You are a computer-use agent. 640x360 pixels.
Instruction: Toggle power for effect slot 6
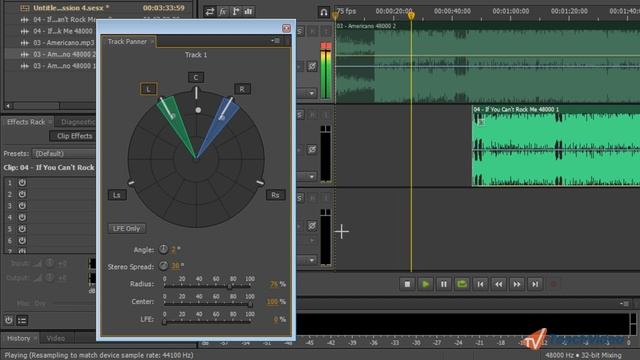(22, 240)
